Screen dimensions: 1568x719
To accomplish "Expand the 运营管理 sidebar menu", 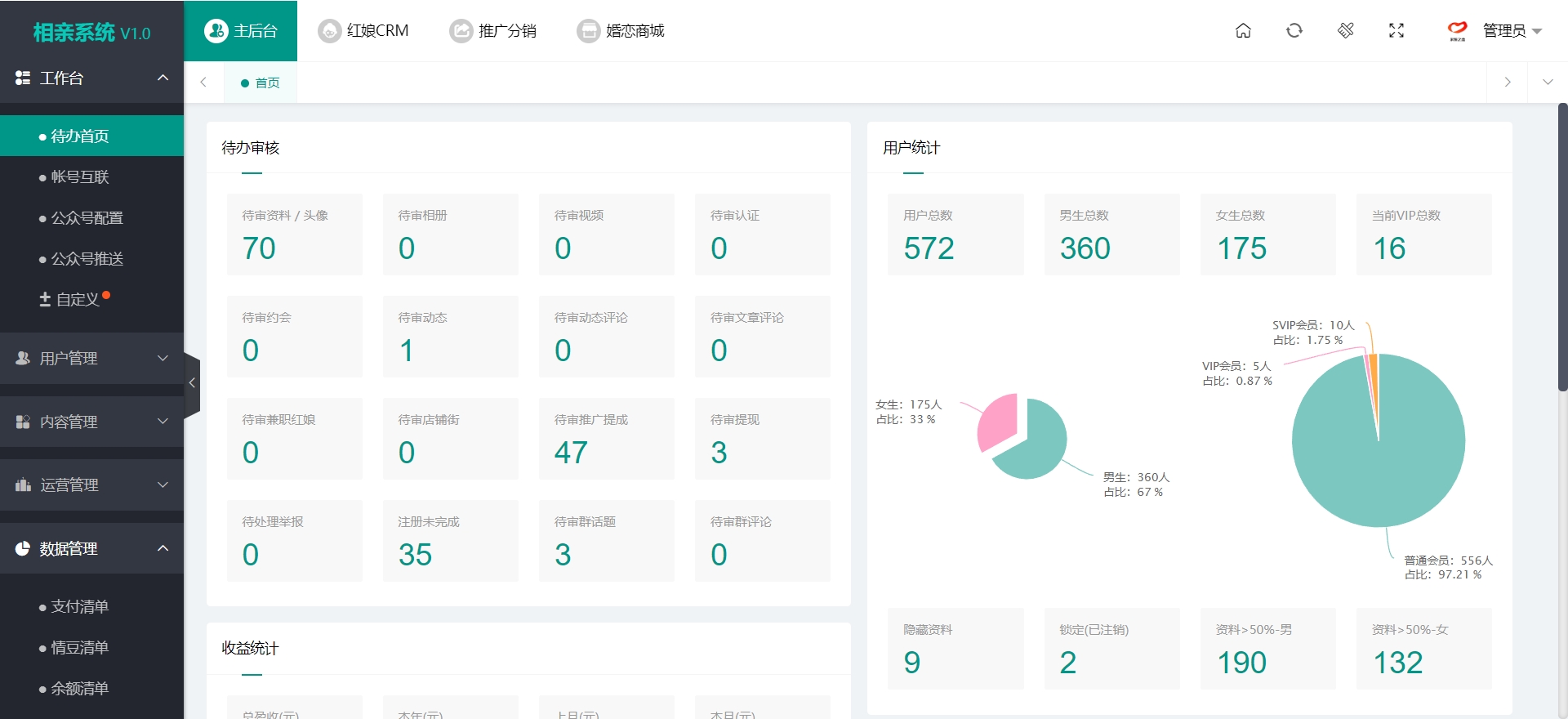I will (91, 485).
